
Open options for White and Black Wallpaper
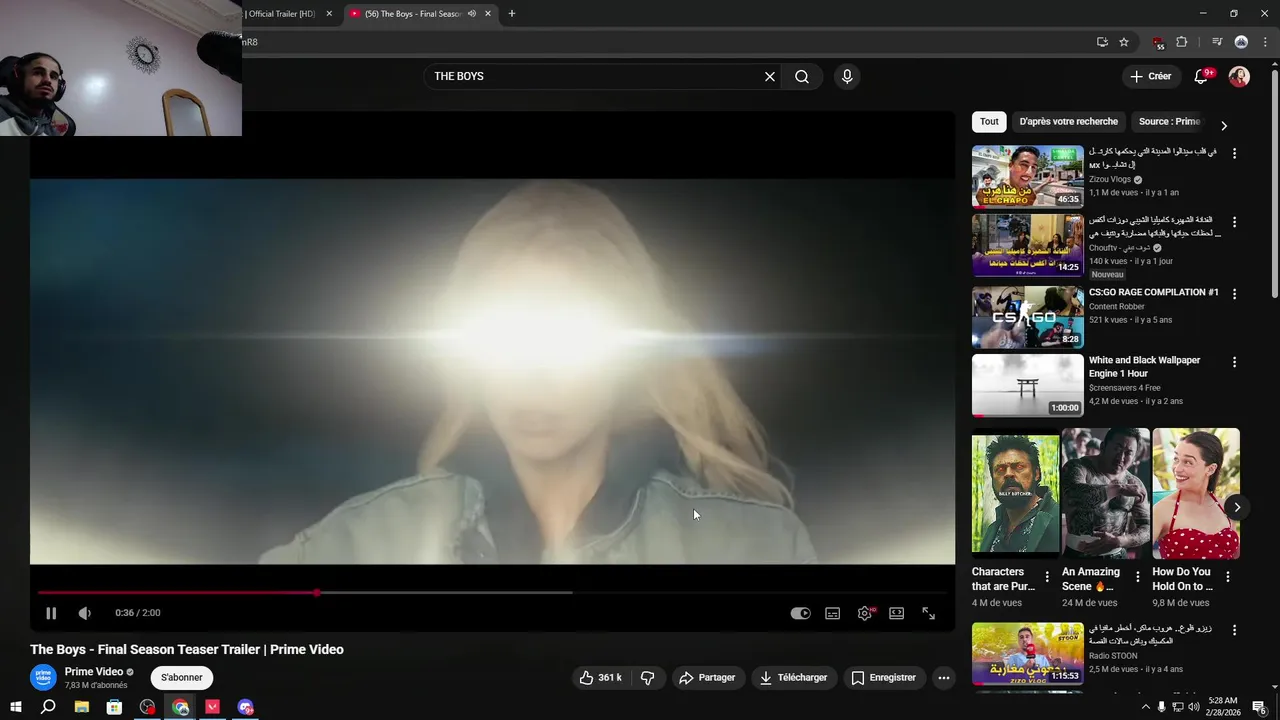click(1234, 361)
